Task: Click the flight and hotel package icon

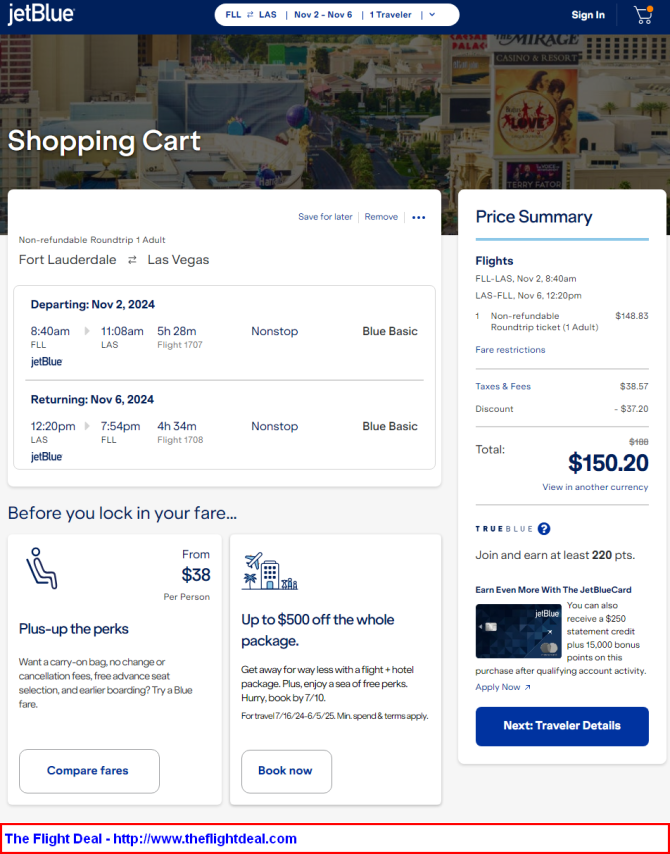Action: (x=270, y=571)
